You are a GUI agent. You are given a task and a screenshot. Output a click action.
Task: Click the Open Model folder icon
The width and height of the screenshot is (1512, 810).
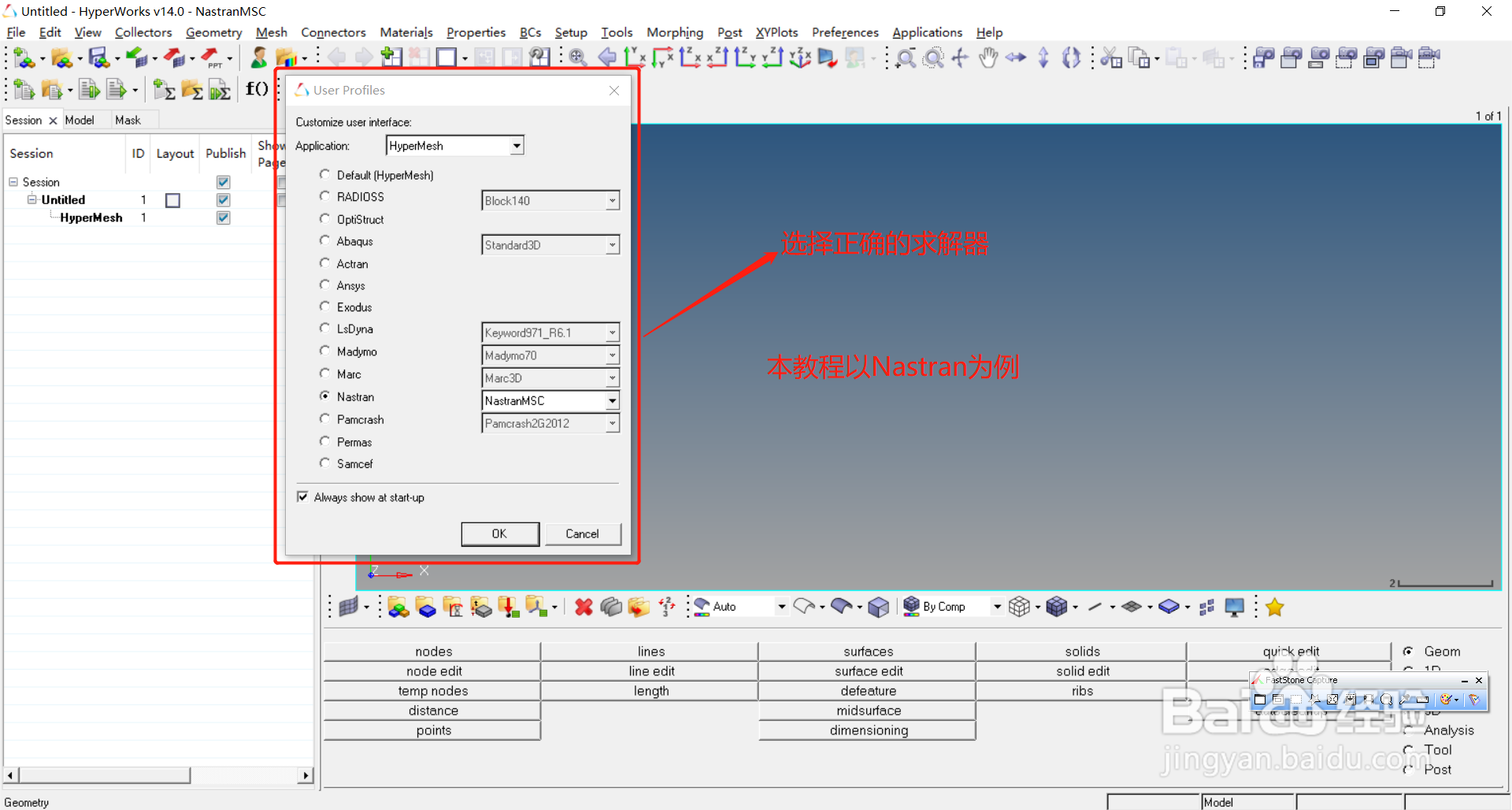click(61, 58)
